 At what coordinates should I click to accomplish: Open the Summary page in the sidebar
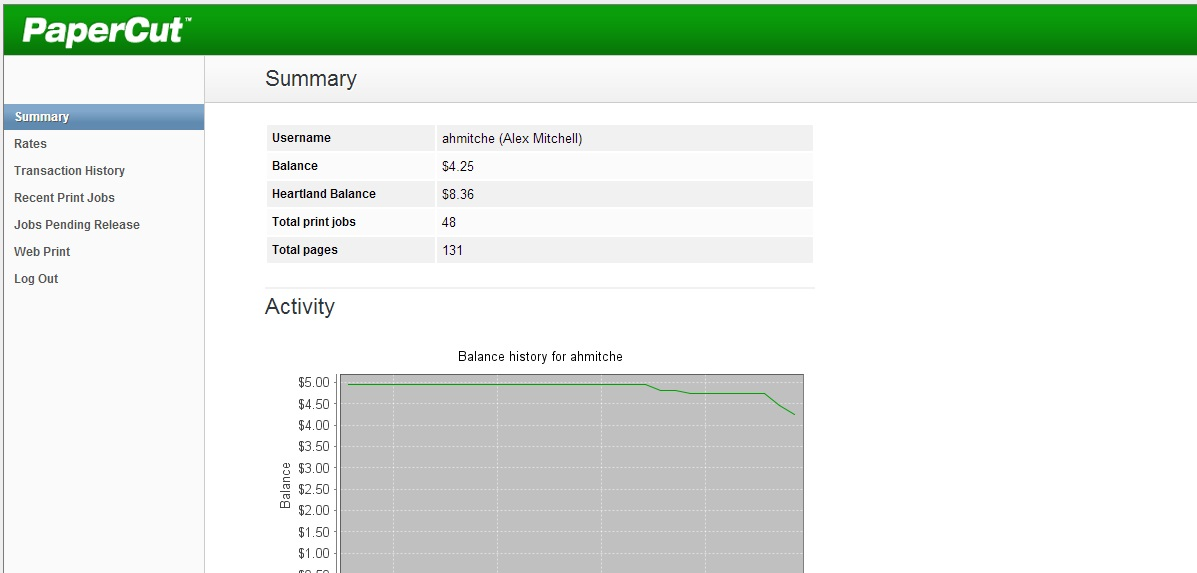point(42,117)
